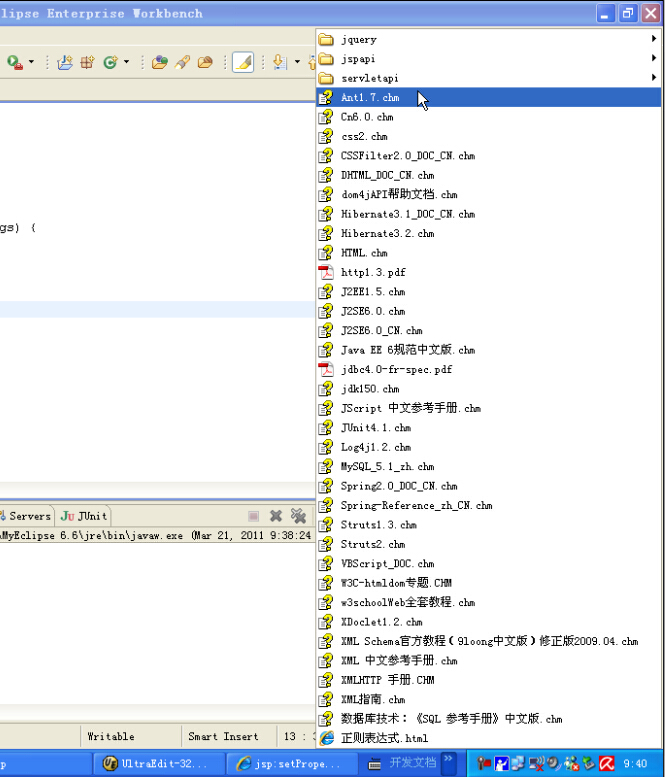This screenshot has height=777, width=665.
Task: Click the flashlight Search toolbar icon
Action: click(x=182, y=62)
